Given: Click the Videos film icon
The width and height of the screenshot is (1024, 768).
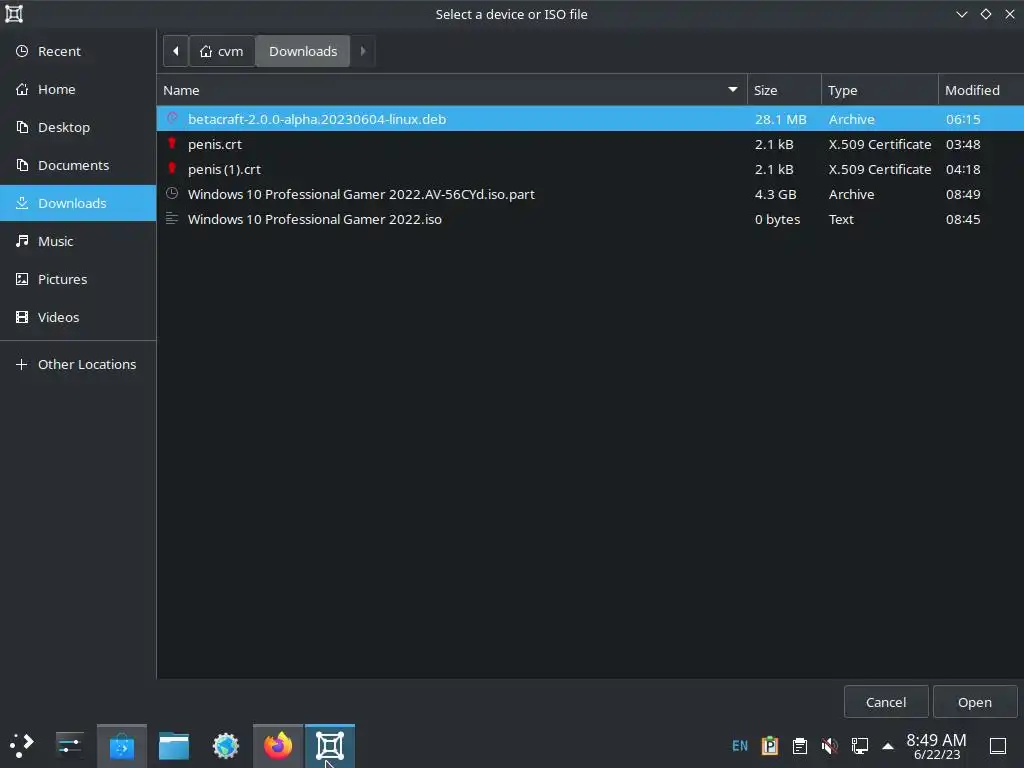Looking at the screenshot, I should (22, 316).
